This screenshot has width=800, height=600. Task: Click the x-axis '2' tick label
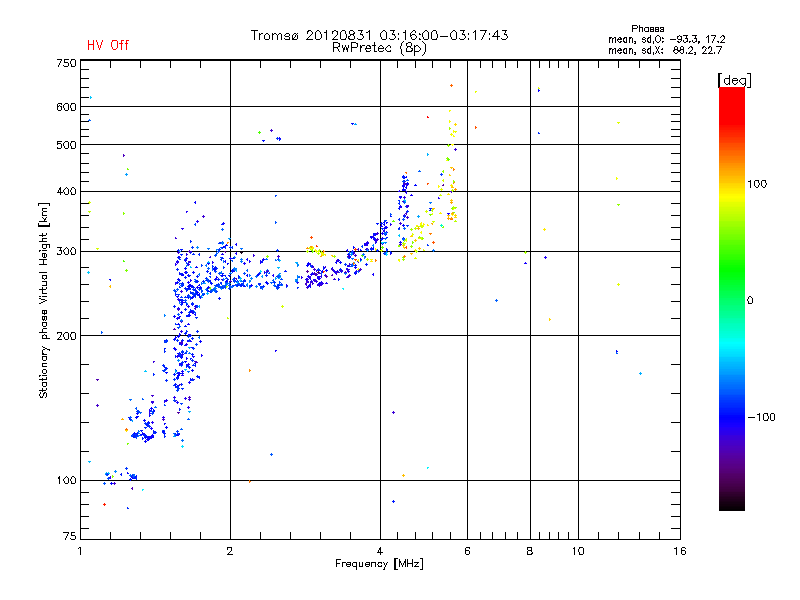click(x=230, y=551)
